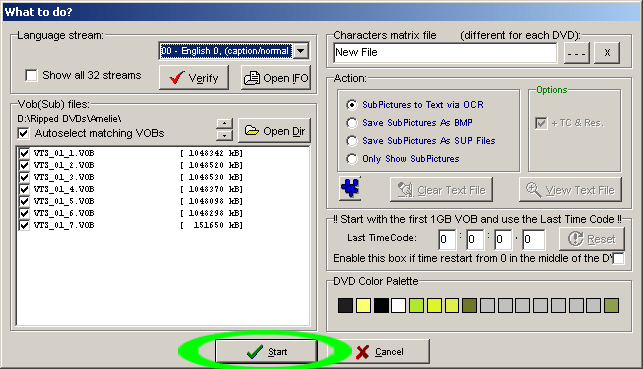Click the Open Dir folder button

point(274,131)
